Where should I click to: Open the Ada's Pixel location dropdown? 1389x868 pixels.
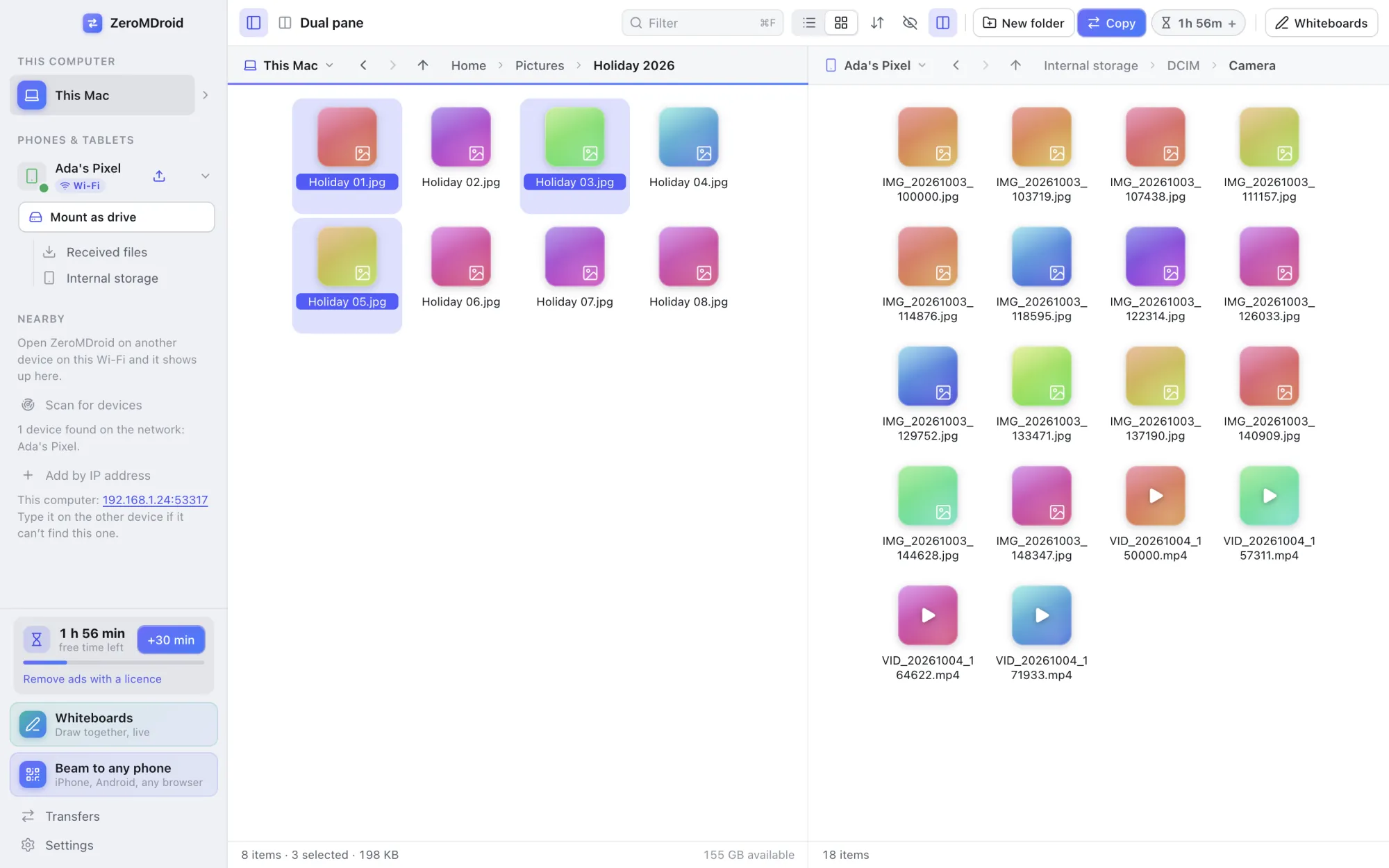point(876,65)
